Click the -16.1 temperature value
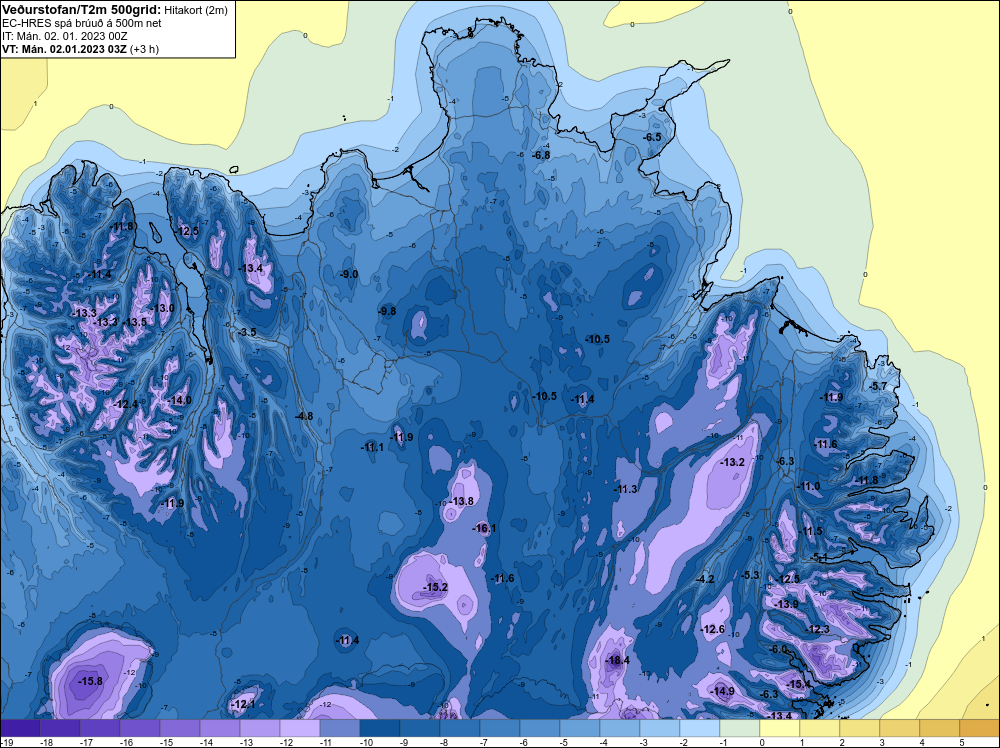 click(x=484, y=529)
